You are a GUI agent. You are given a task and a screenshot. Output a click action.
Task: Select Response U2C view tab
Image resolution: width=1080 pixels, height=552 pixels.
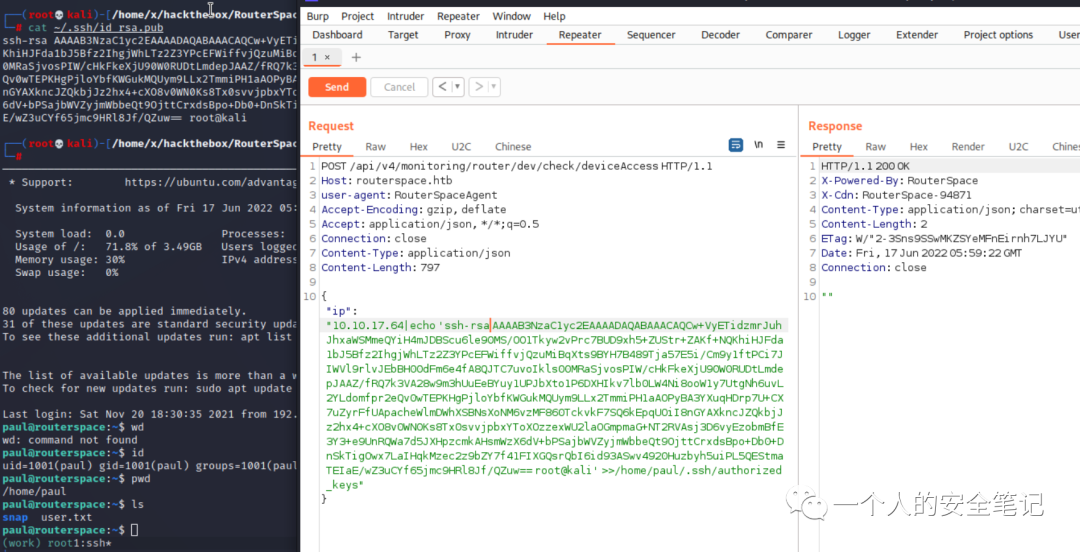[x=1018, y=146]
